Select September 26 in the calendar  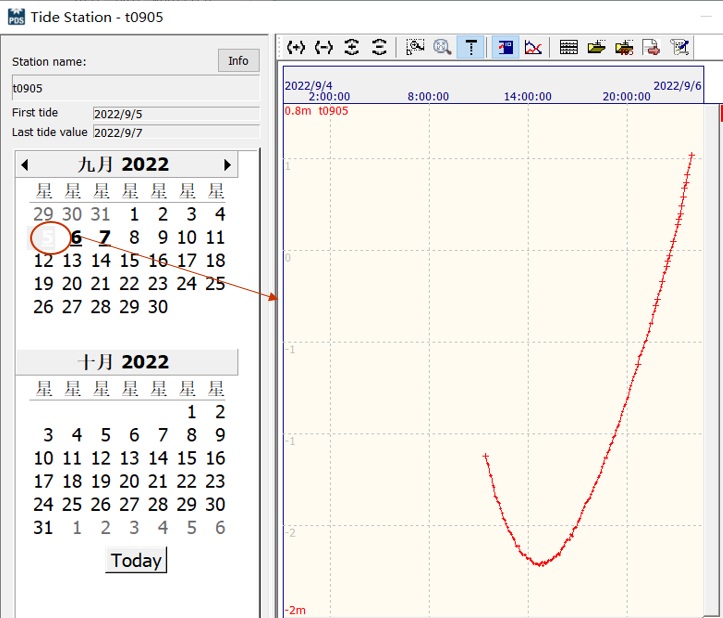(x=43, y=307)
